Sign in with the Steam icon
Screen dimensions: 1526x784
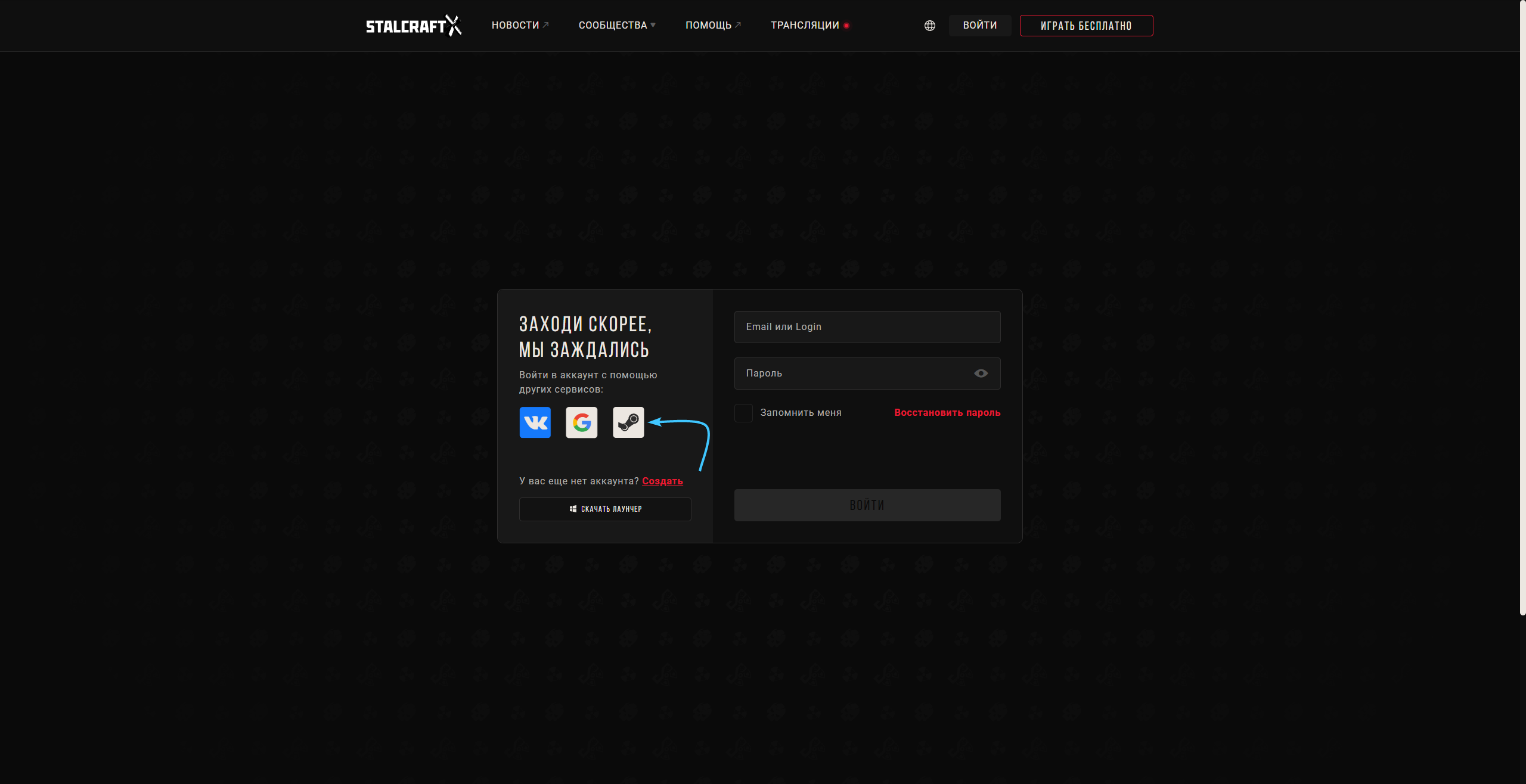coord(628,422)
